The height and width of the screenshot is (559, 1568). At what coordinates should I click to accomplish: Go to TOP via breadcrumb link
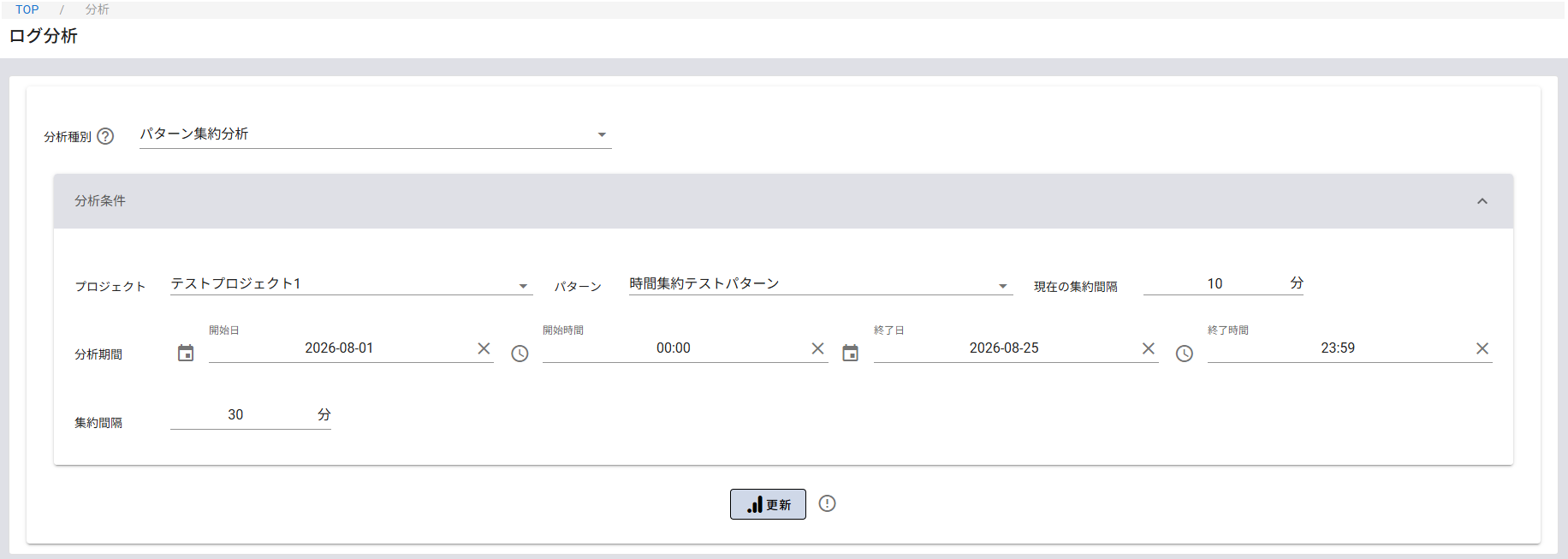(x=27, y=9)
